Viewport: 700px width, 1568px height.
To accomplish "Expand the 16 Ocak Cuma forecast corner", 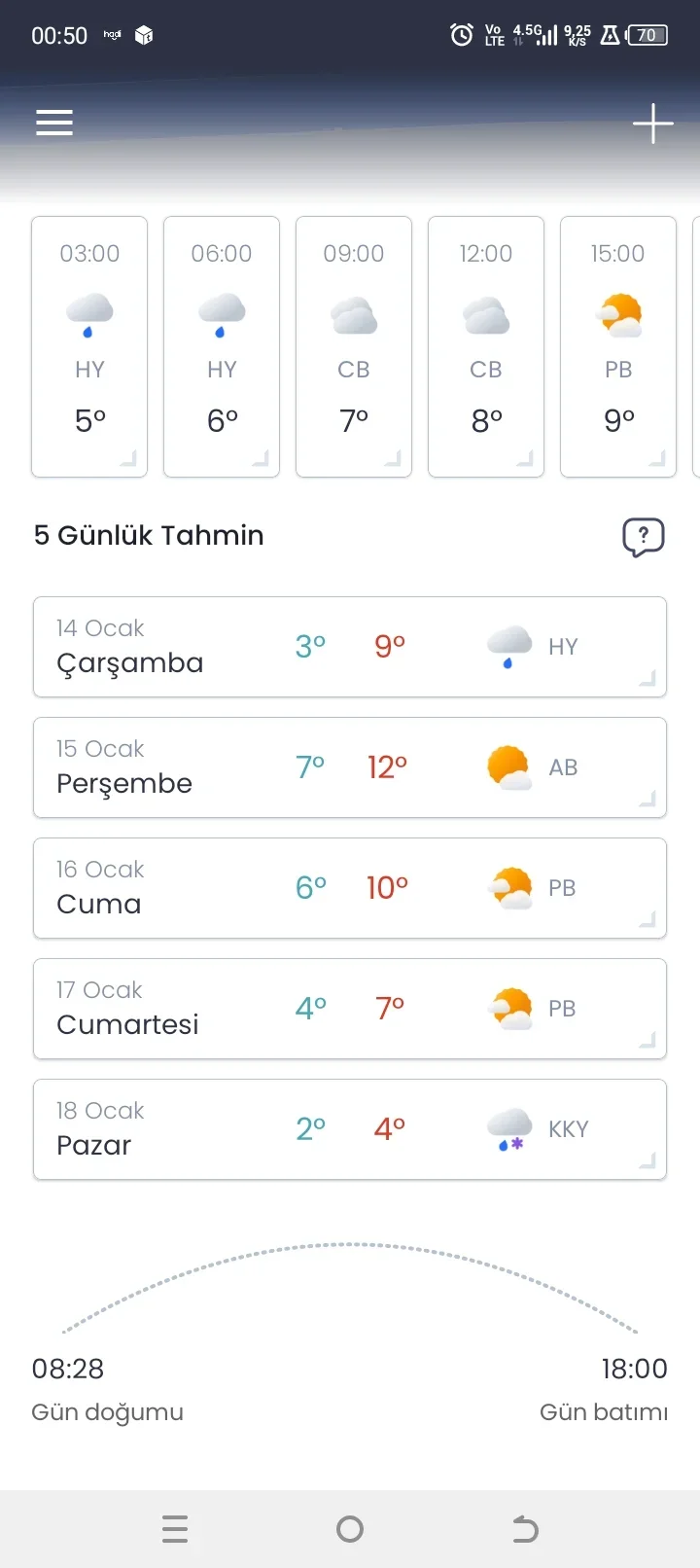I will (x=647, y=920).
